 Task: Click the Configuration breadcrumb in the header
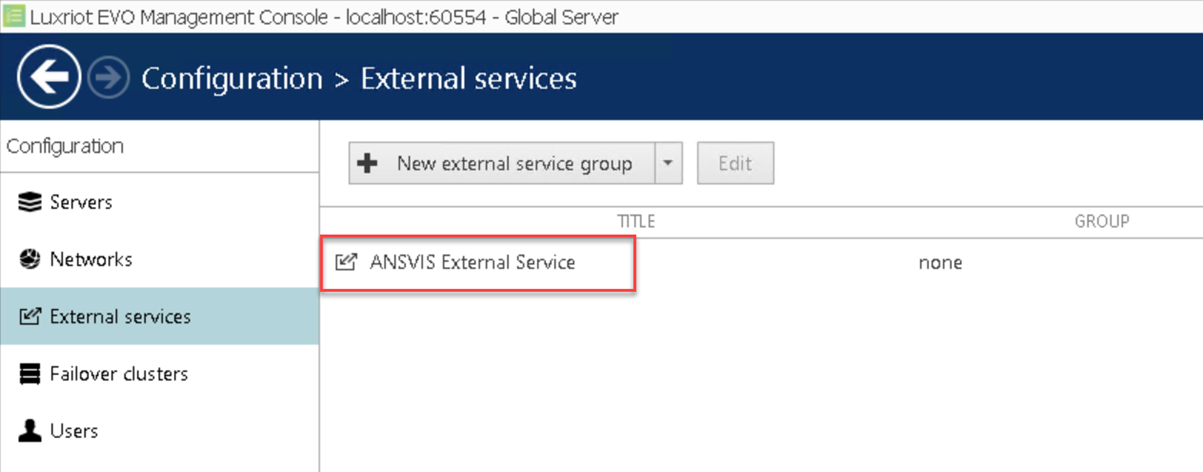232,78
